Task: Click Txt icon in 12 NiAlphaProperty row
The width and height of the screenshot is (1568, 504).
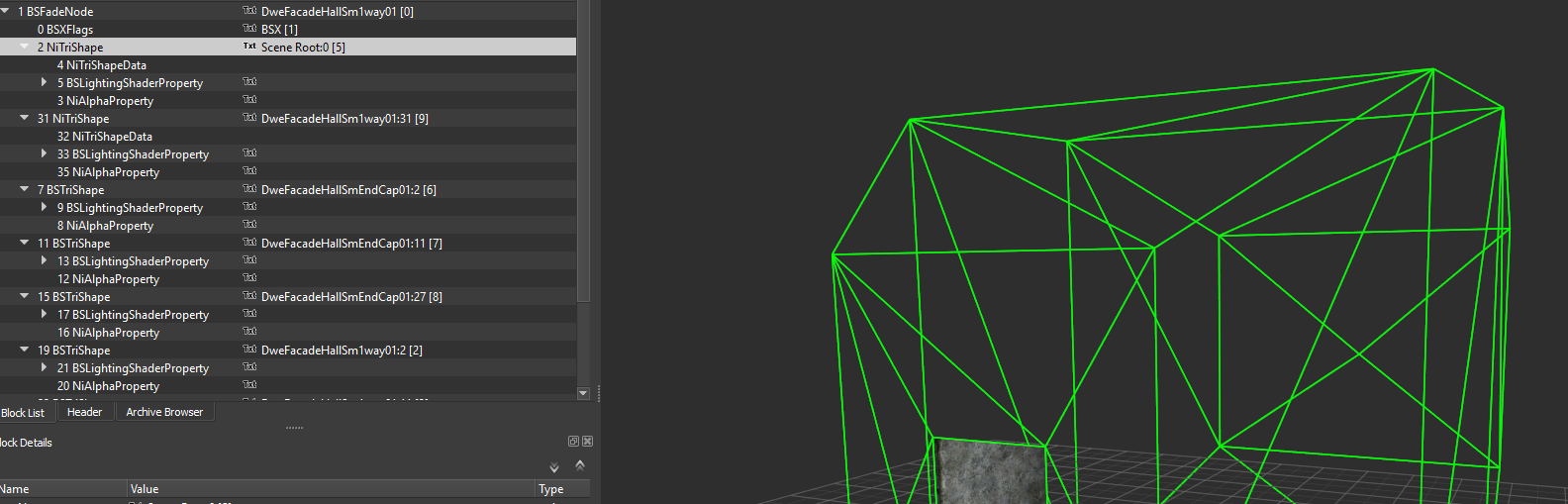Action: pyautogui.click(x=249, y=278)
